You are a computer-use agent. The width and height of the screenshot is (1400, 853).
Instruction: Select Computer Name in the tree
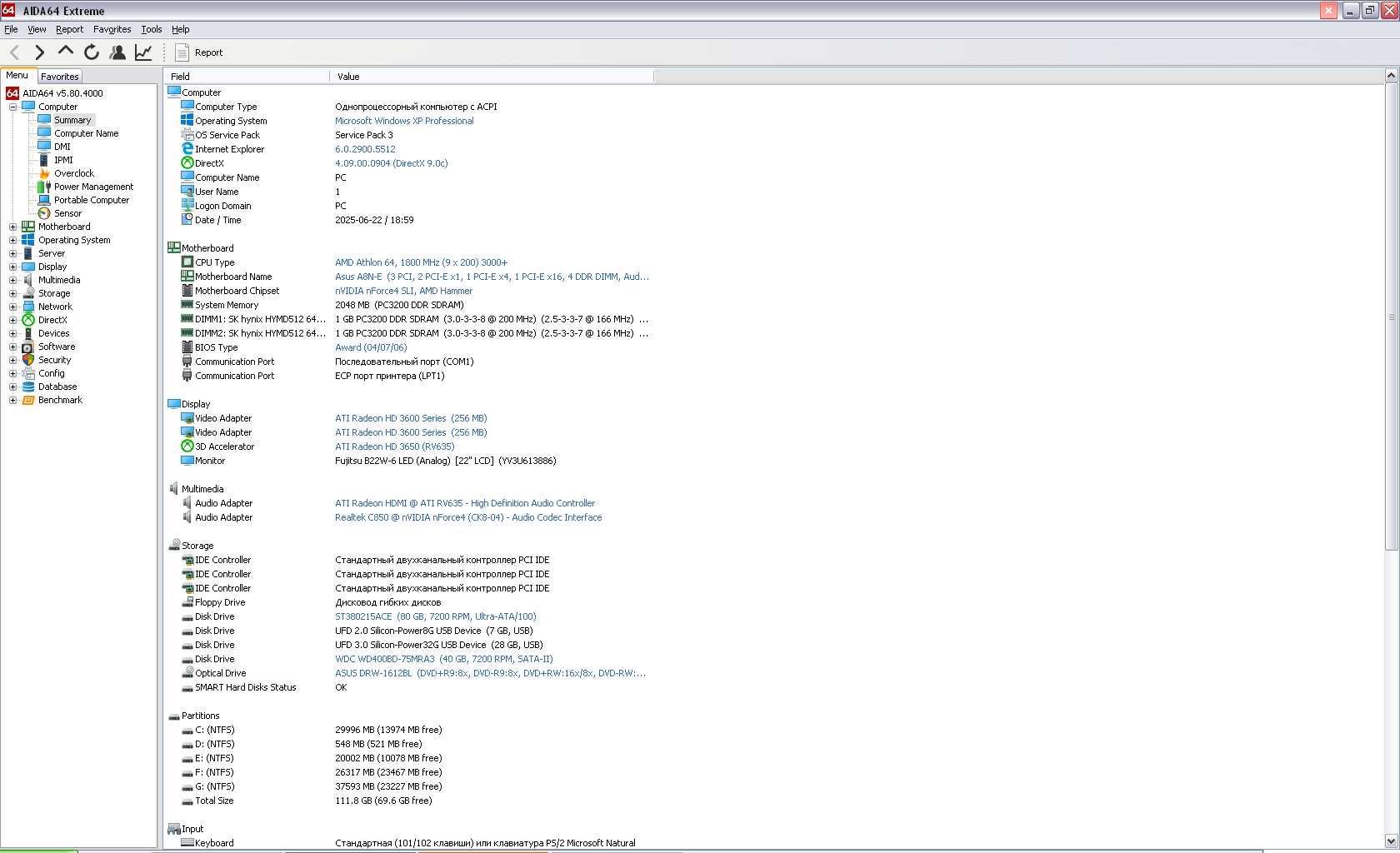click(86, 133)
